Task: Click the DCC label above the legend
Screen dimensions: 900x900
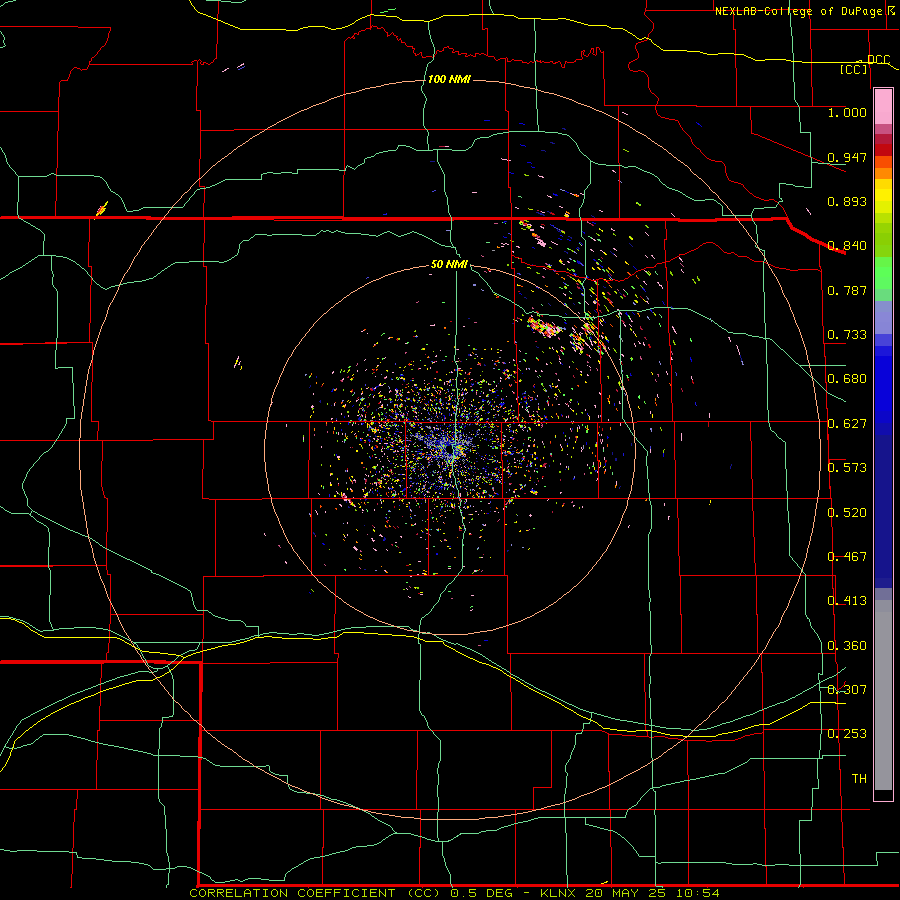Action: coord(878,60)
